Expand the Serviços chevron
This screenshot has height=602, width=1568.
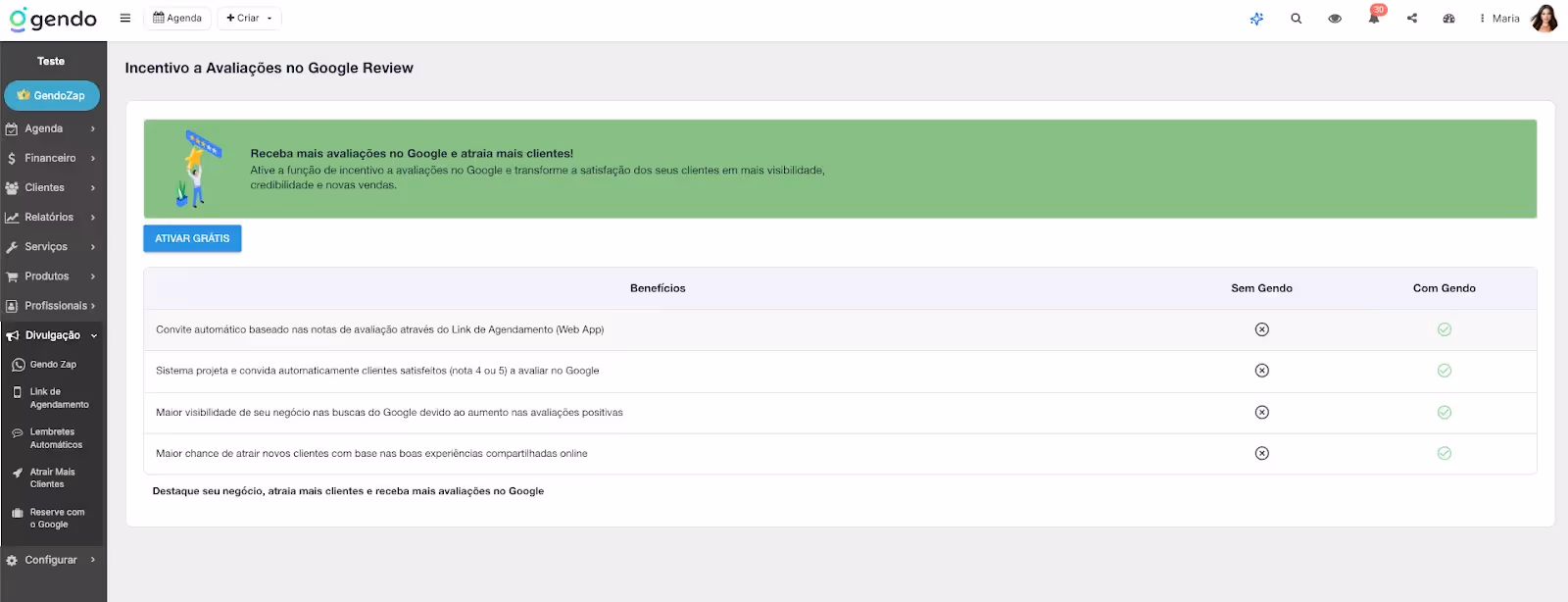point(93,247)
